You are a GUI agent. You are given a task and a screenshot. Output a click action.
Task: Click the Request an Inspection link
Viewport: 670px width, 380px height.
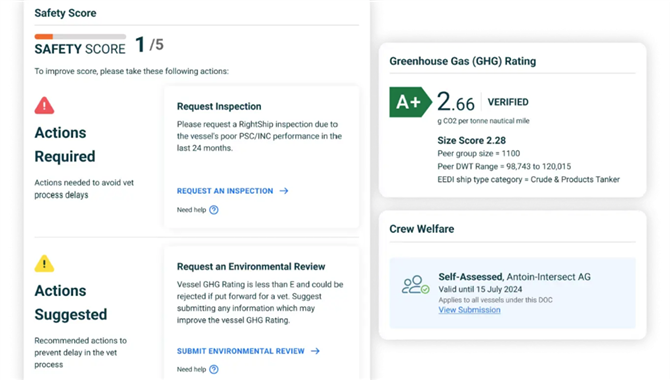point(225,191)
